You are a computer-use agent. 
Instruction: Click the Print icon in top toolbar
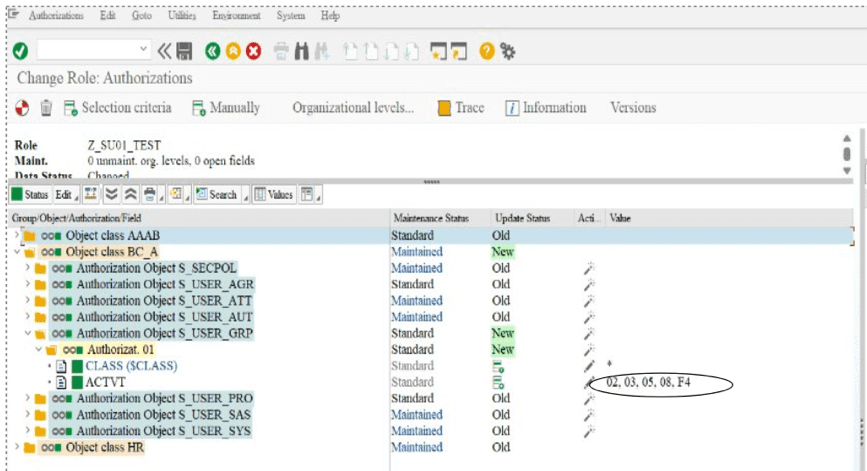click(x=282, y=50)
